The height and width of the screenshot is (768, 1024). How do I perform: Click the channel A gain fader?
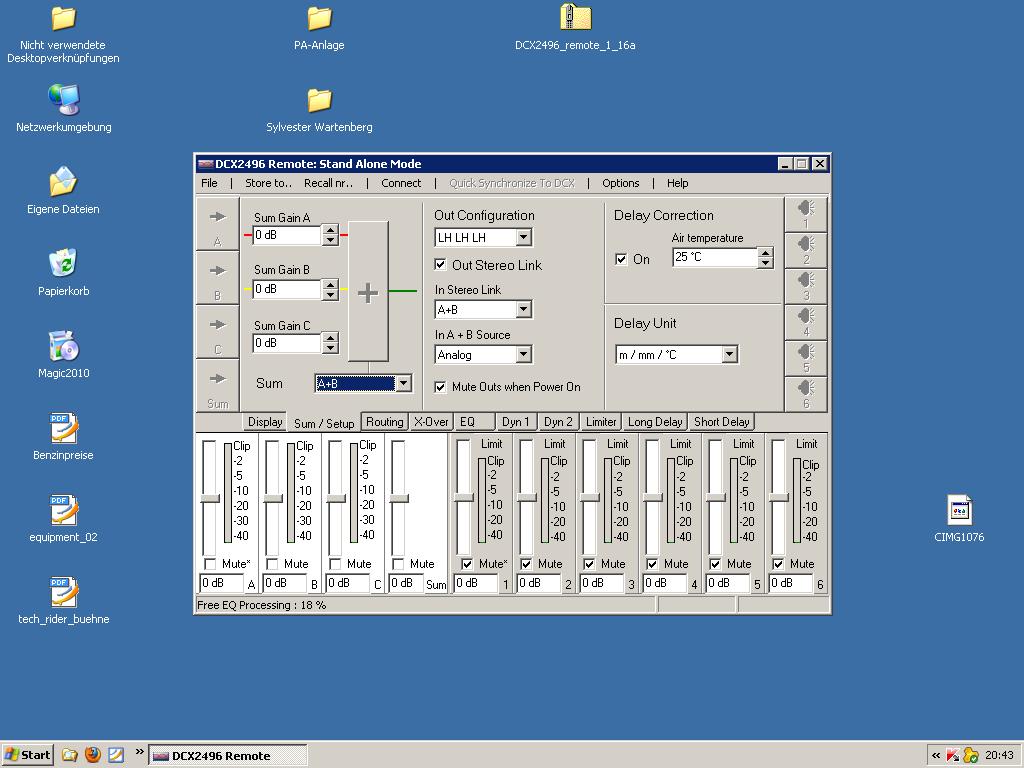coord(209,498)
